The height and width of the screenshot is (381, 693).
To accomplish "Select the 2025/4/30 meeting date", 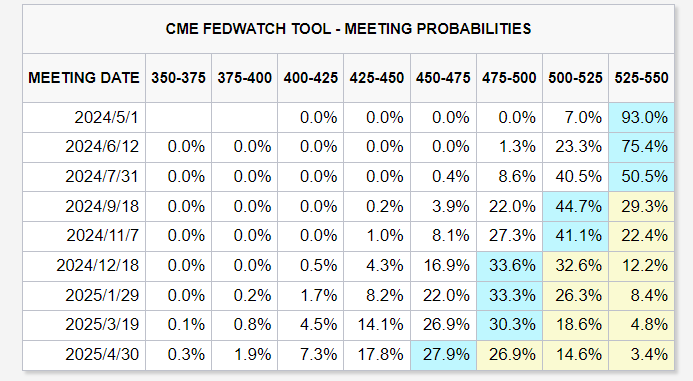I will click(102, 354).
